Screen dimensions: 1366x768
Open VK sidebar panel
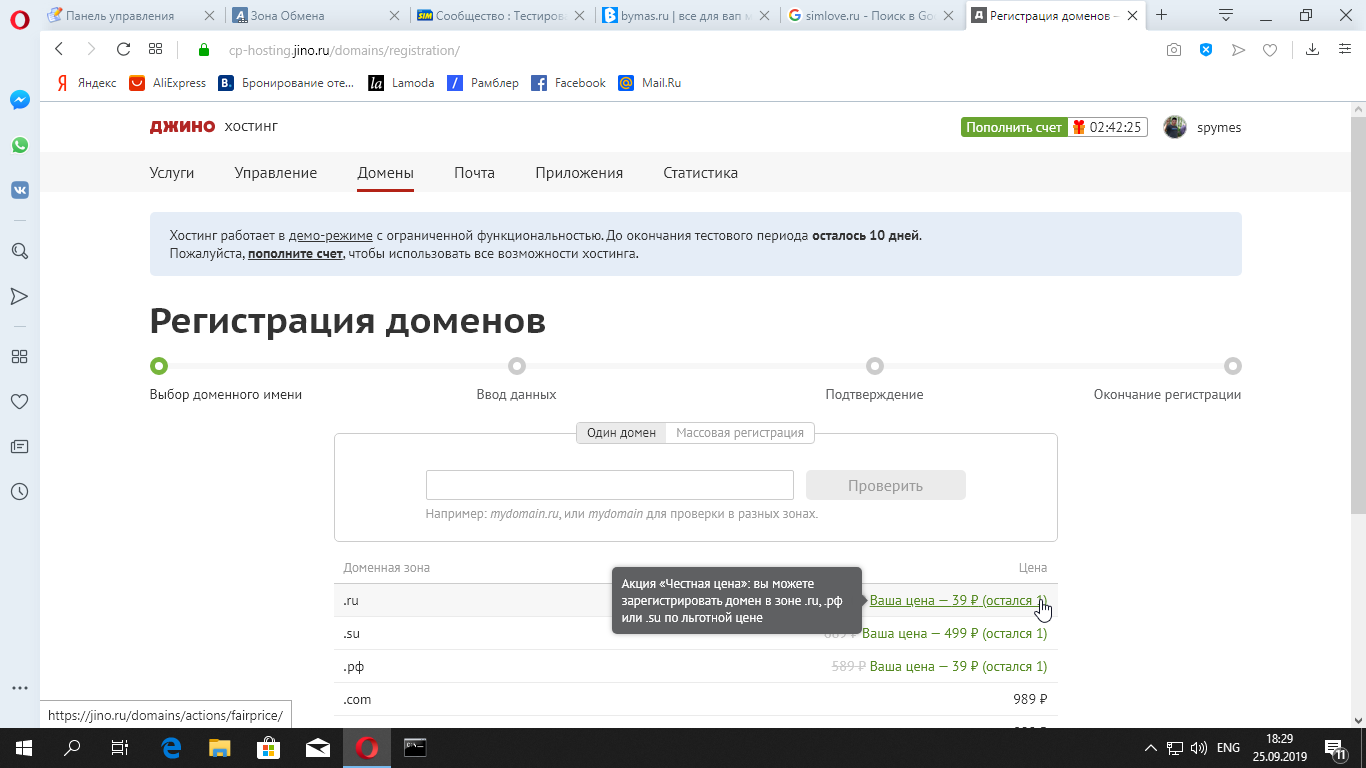(x=20, y=190)
